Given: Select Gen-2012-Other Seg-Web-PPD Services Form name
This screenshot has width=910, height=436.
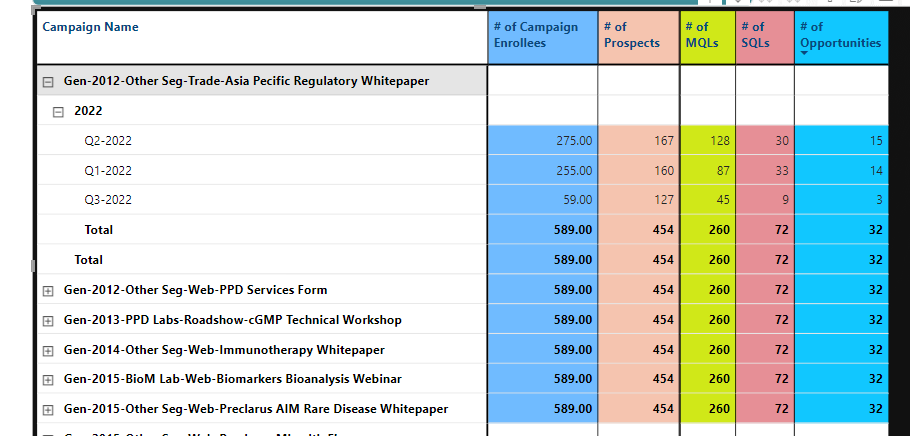Looking at the screenshot, I should coord(196,290).
